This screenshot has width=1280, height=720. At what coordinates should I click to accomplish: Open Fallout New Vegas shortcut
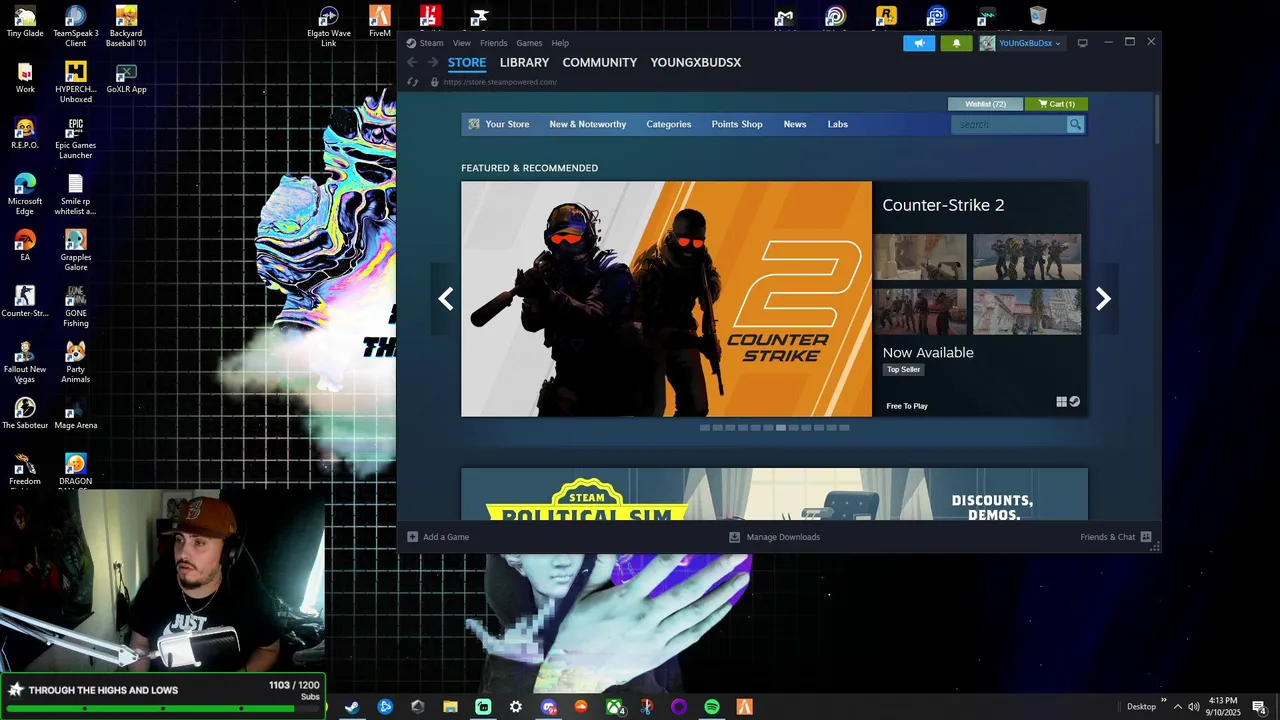25,362
